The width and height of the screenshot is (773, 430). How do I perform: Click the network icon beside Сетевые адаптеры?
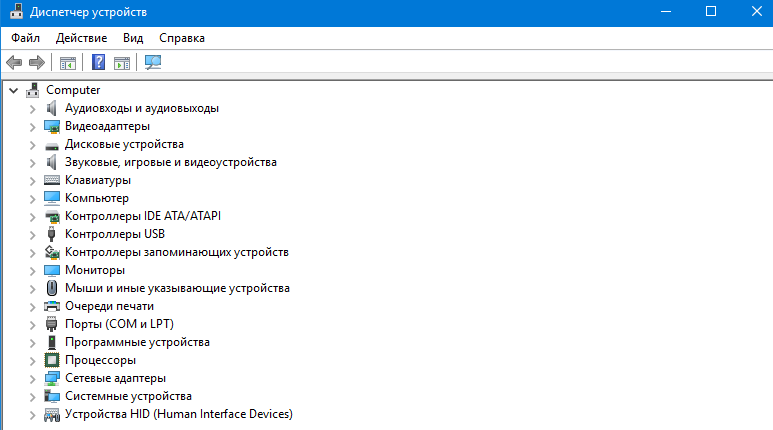[x=52, y=378]
